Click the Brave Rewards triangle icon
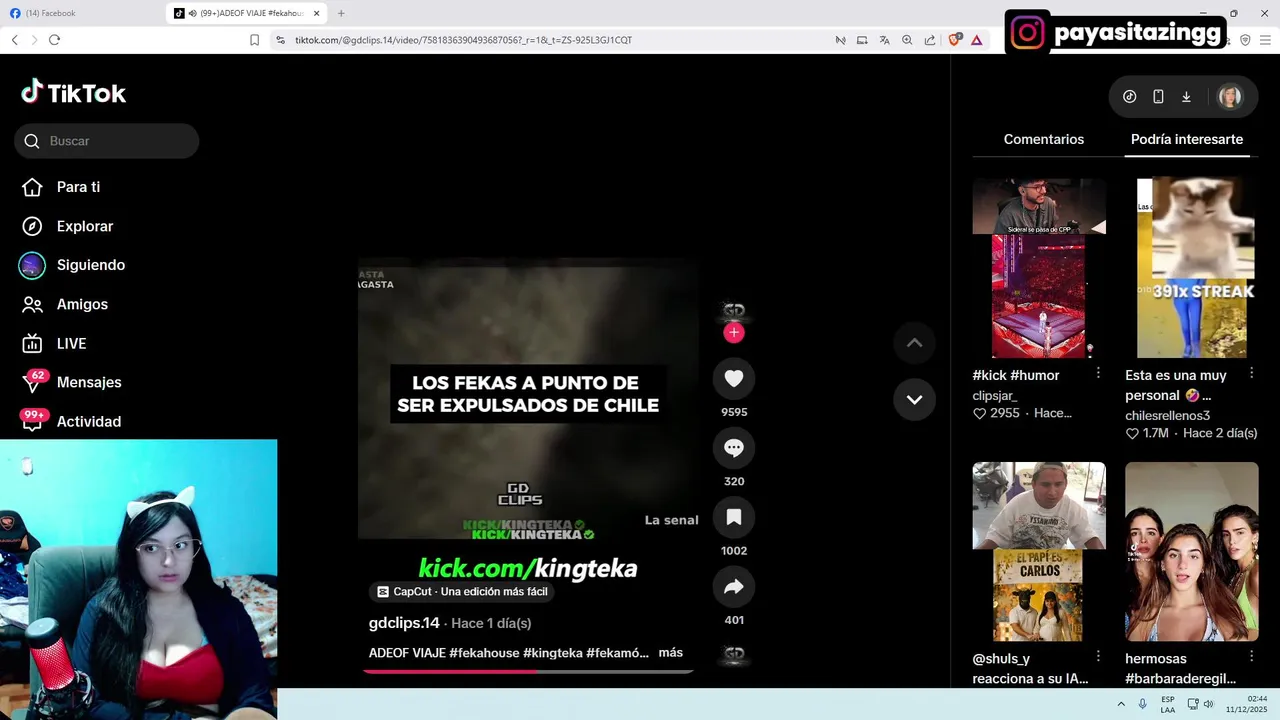 [x=976, y=40]
